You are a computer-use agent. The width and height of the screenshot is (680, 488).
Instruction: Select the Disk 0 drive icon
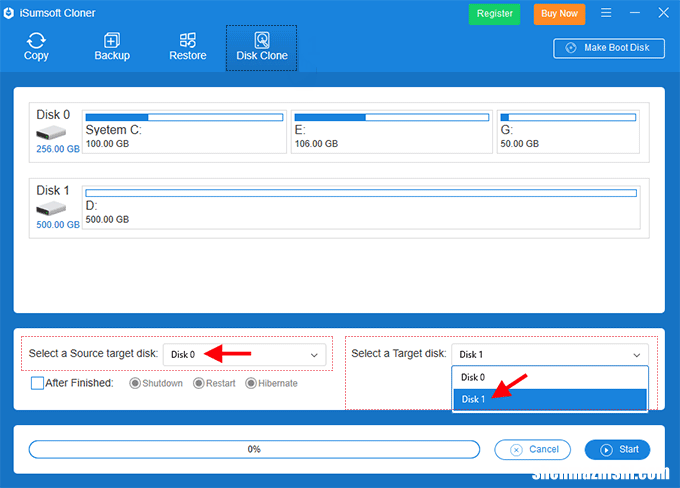click(x=51, y=132)
